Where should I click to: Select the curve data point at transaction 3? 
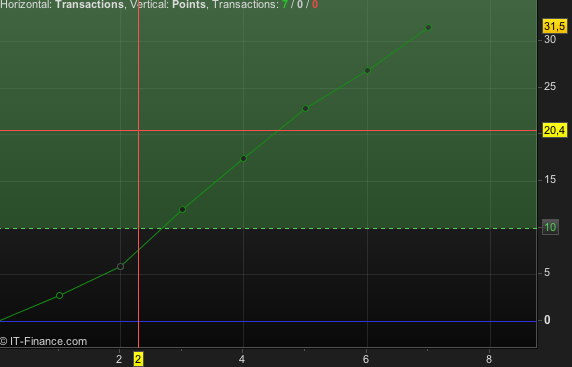[182, 209]
